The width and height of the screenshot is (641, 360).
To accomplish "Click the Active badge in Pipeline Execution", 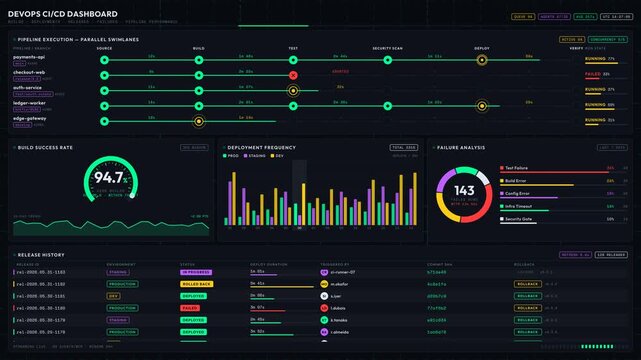I will pyautogui.click(x=572, y=40).
